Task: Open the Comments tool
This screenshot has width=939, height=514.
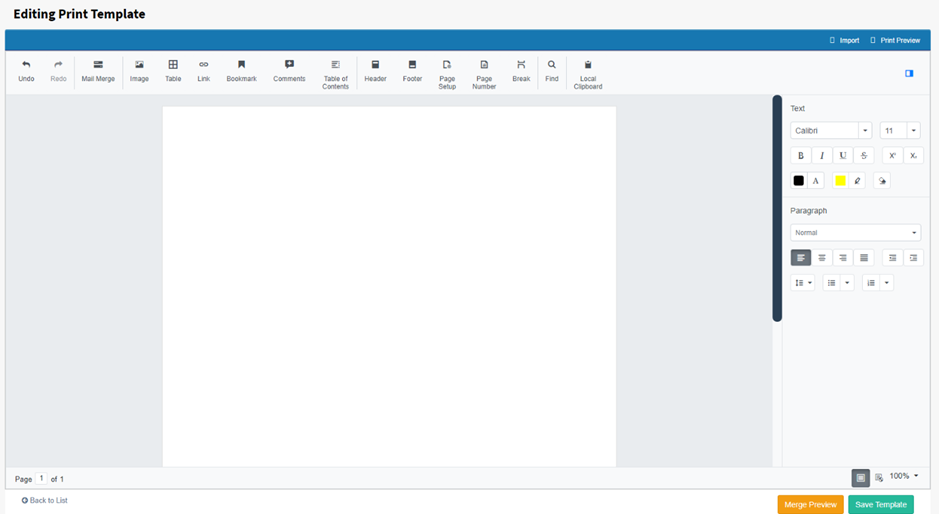Action: (x=289, y=71)
